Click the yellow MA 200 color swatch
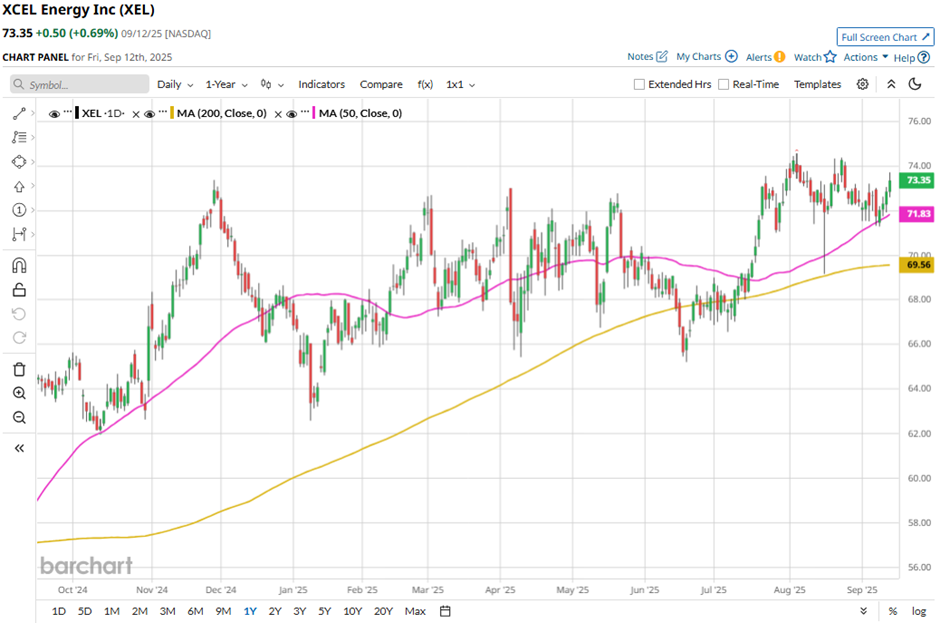The height and width of the screenshot is (623, 940). tap(172, 113)
